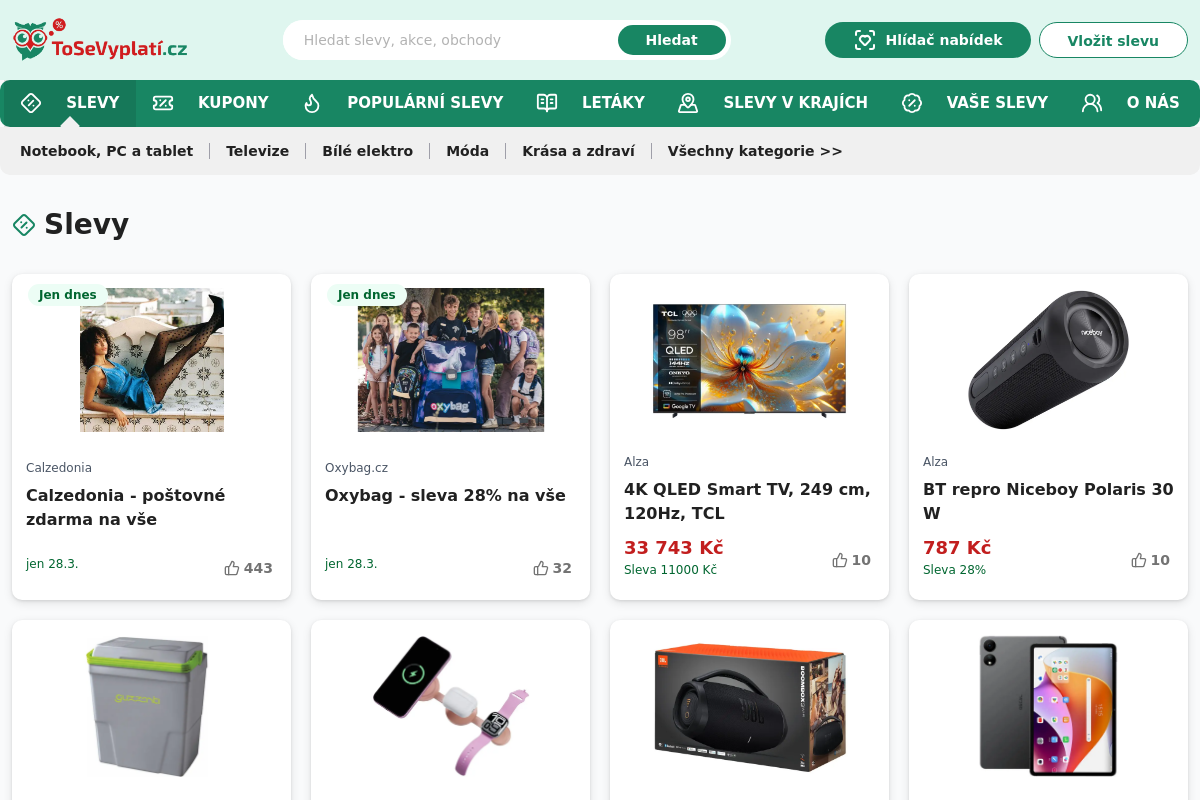This screenshot has width=1200, height=800.
Task: Click the open leaflet icon beside Letáky
Action: pos(547,103)
